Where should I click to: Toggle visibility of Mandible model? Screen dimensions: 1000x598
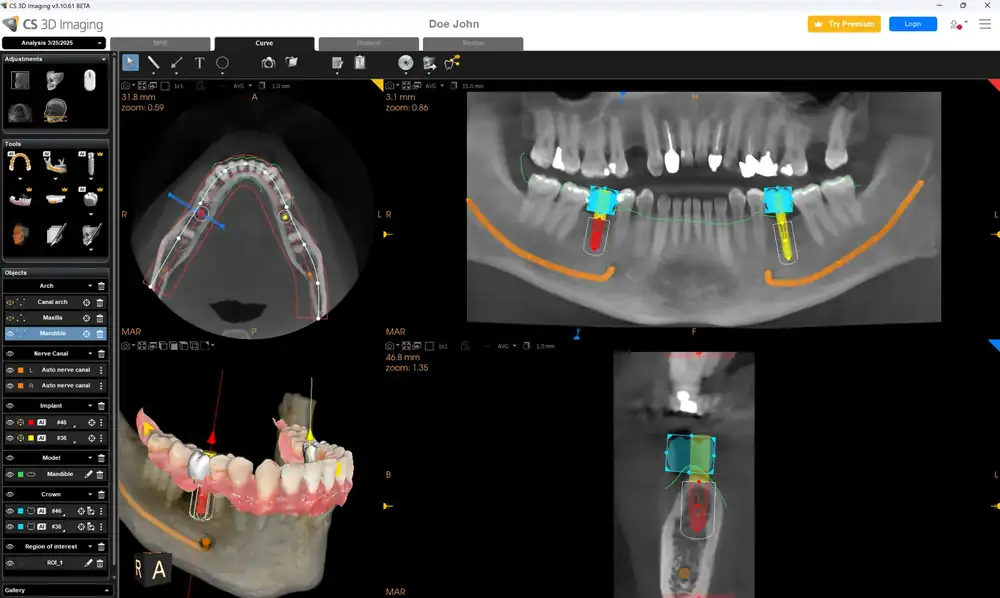tap(10, 474)
